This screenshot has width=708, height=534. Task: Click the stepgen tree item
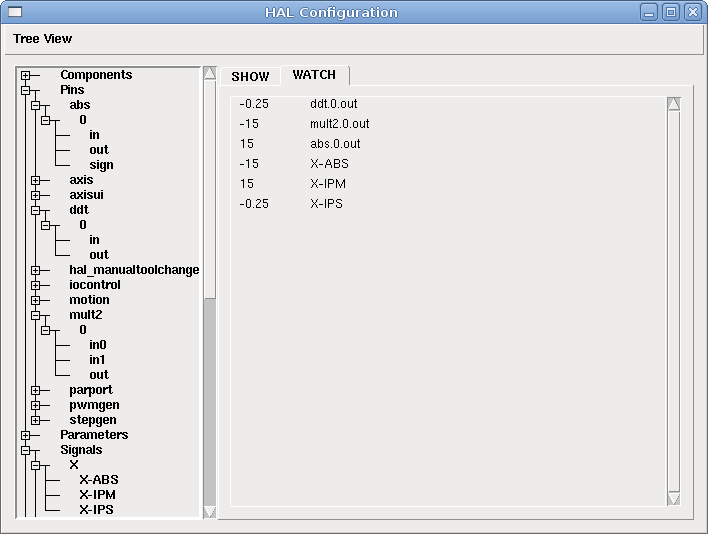[x=93, y=420]
